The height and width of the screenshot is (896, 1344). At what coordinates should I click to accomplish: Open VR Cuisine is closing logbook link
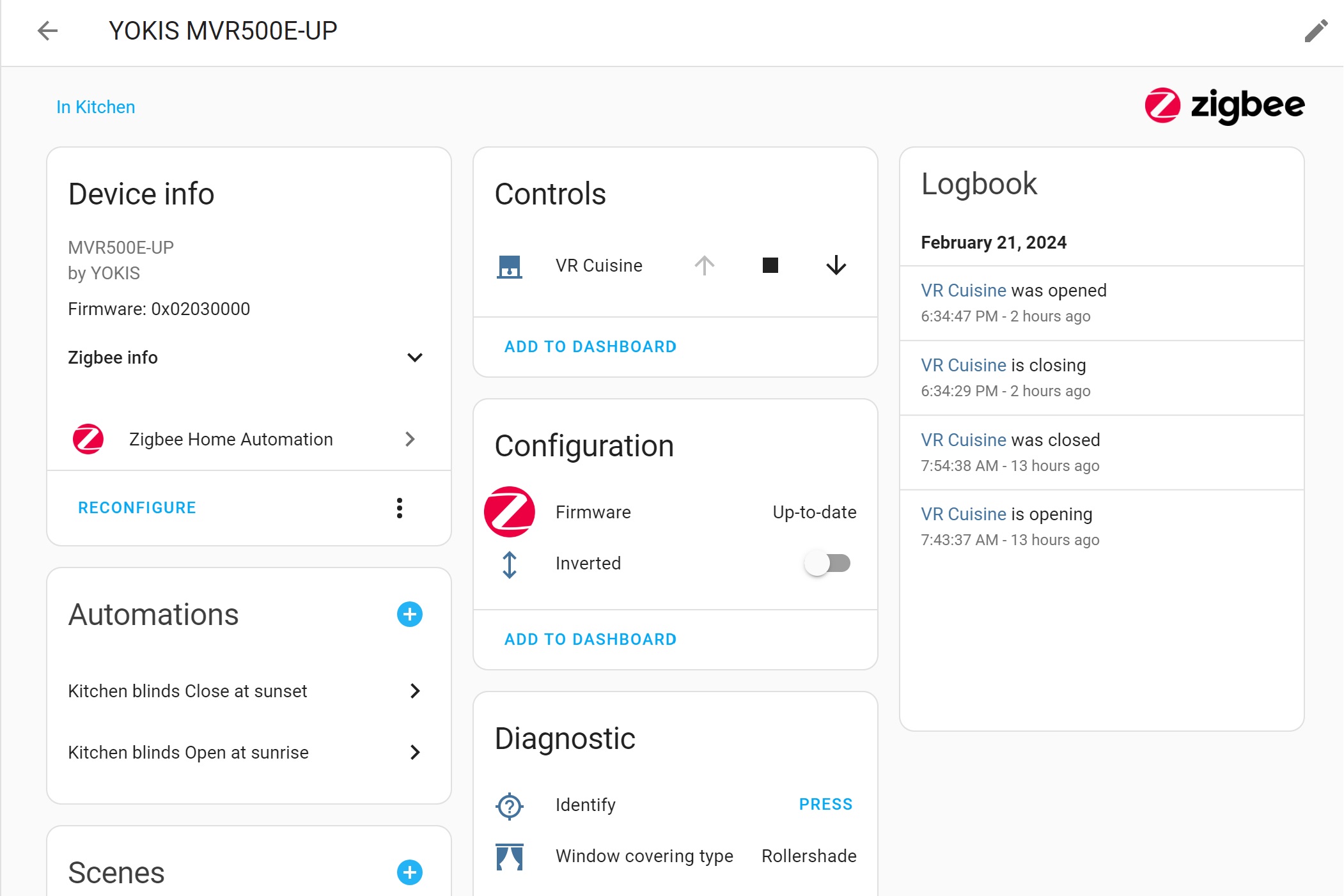pos(964,365)
